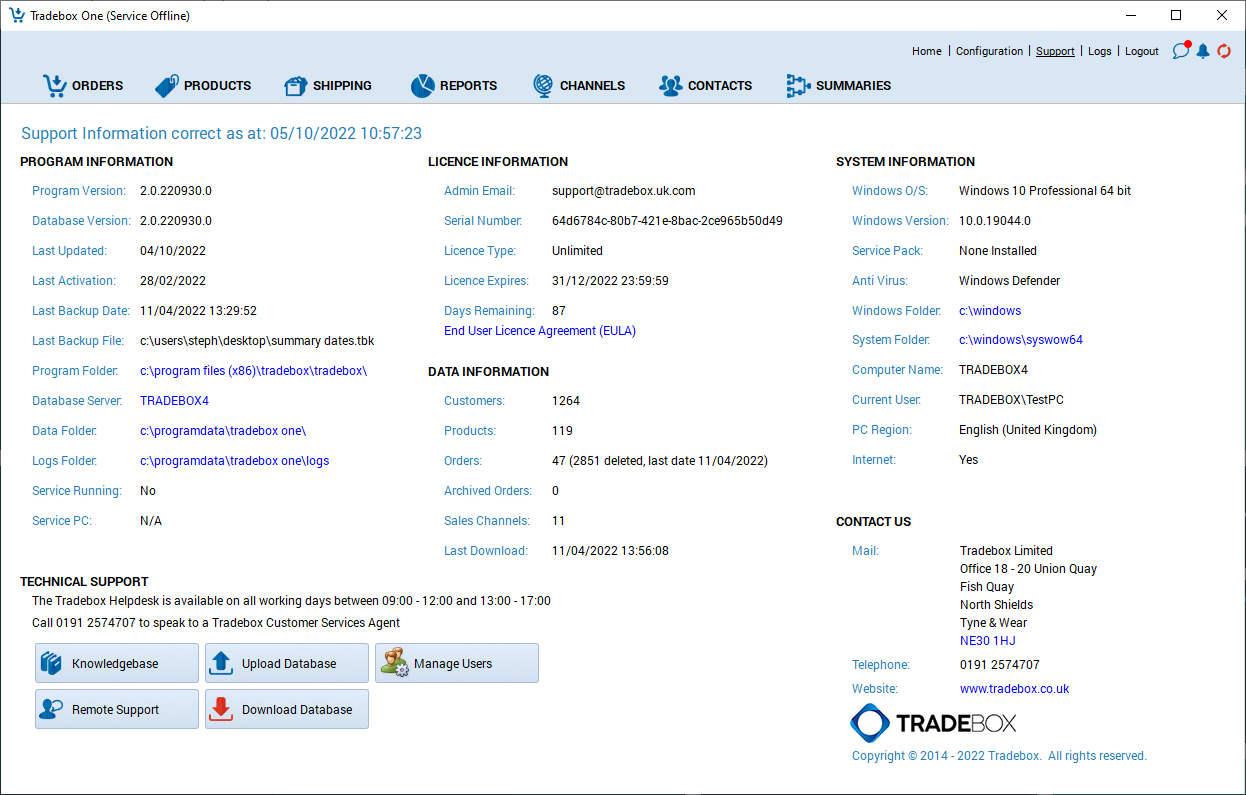Click the Windows Defender anti virus value
This screenshot has width=1246, height=795.
1009,281
